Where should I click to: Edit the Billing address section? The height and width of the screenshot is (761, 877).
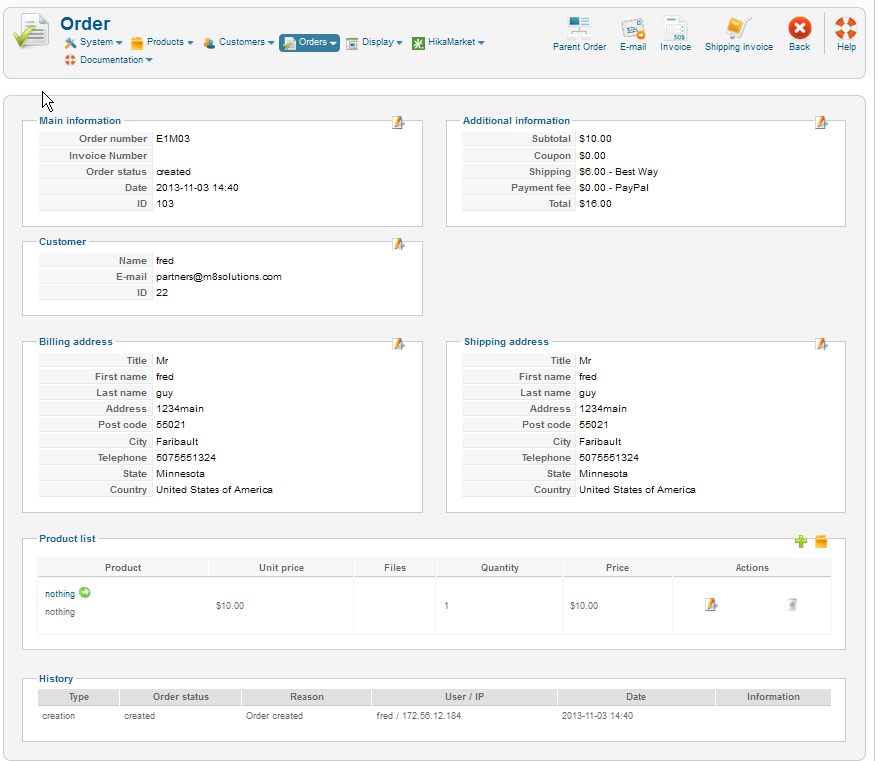click(398, 343)
